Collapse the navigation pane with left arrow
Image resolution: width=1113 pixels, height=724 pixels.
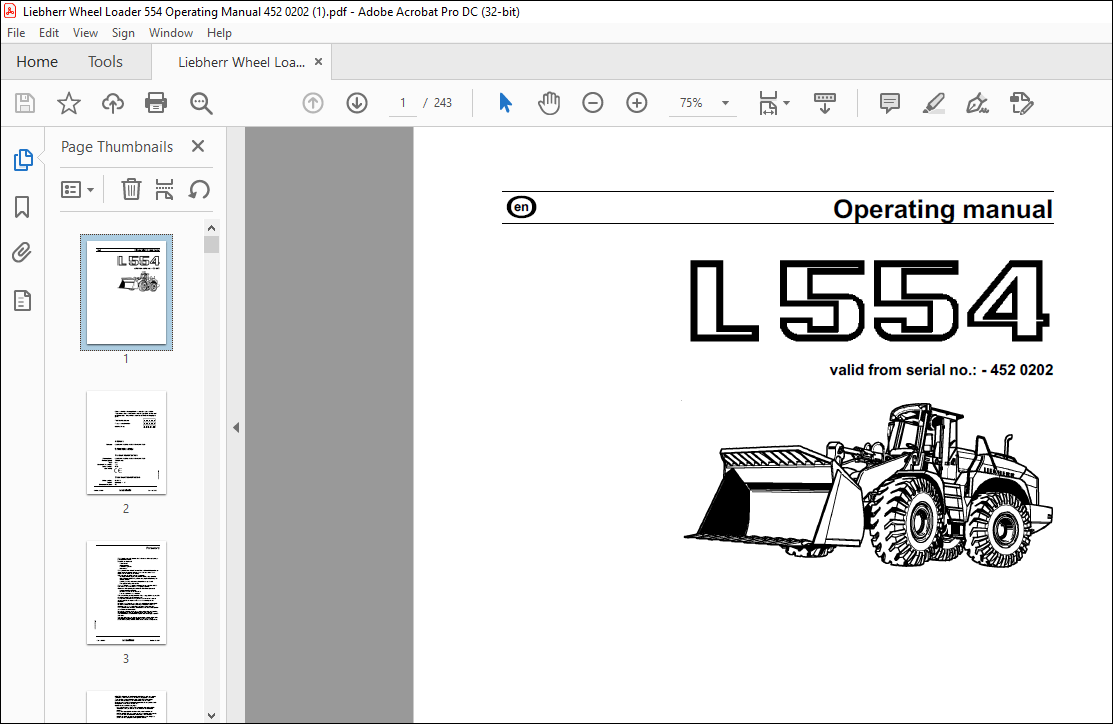(236, 427)
